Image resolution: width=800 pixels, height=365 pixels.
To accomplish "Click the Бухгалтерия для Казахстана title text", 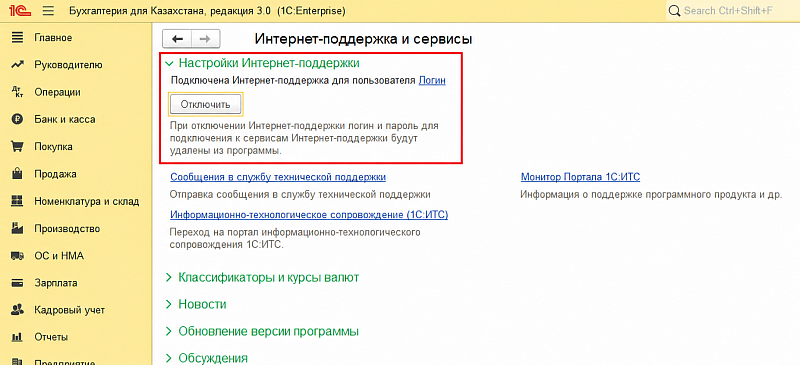I will tap(207, 11).
